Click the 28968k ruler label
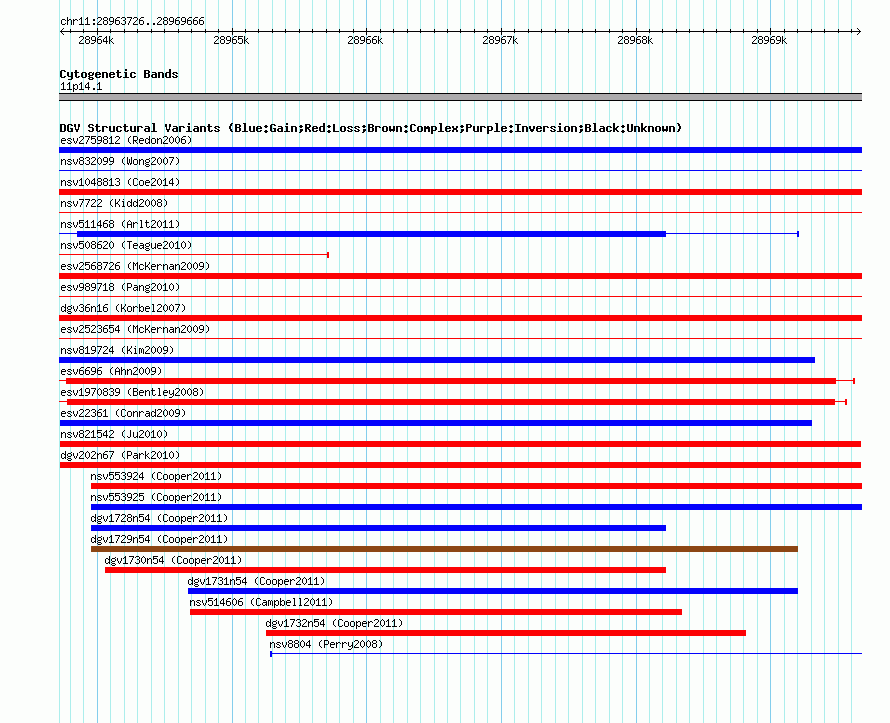 635,40
